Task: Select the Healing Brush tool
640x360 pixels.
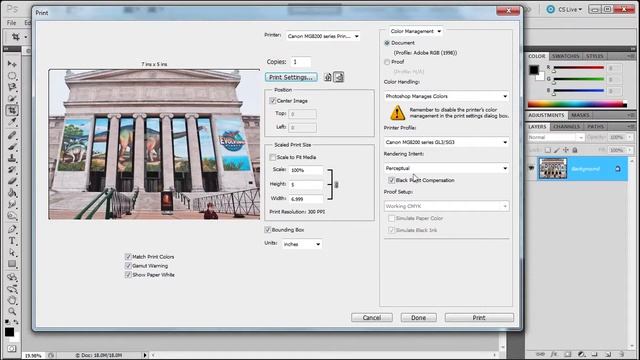Action: 12,135
